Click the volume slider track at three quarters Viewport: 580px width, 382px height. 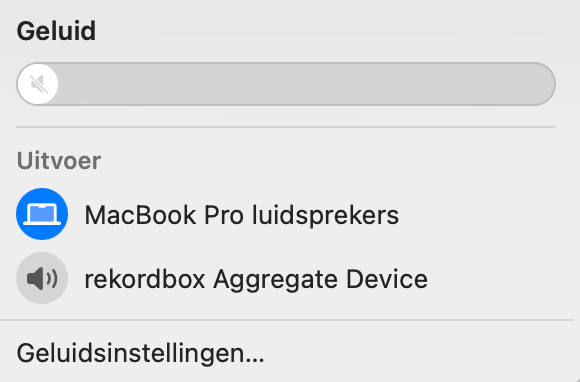[421, 84]
